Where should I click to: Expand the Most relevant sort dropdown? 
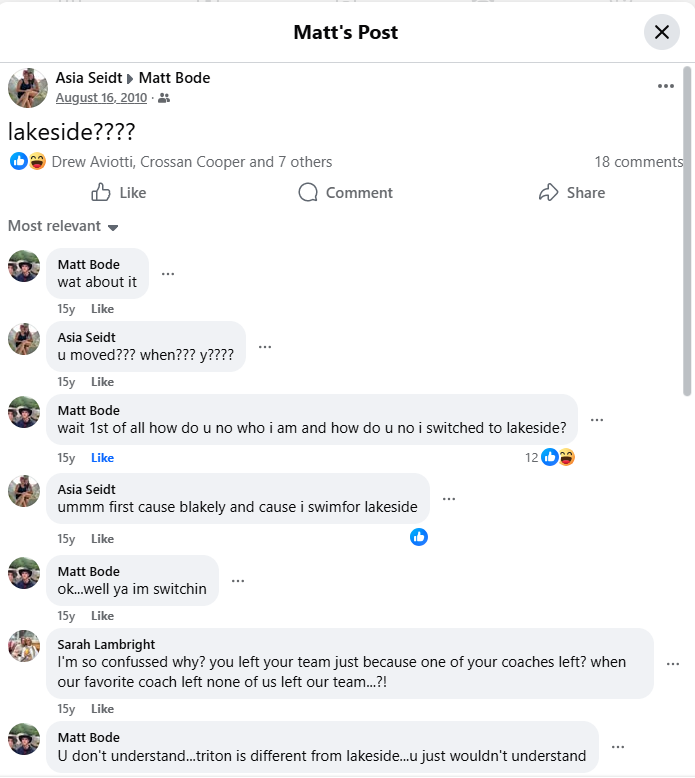click(63, 226)
